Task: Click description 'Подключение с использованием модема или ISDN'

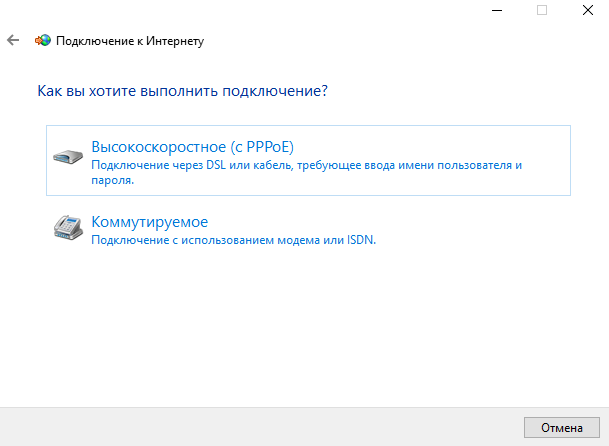Action: point(233,240)
